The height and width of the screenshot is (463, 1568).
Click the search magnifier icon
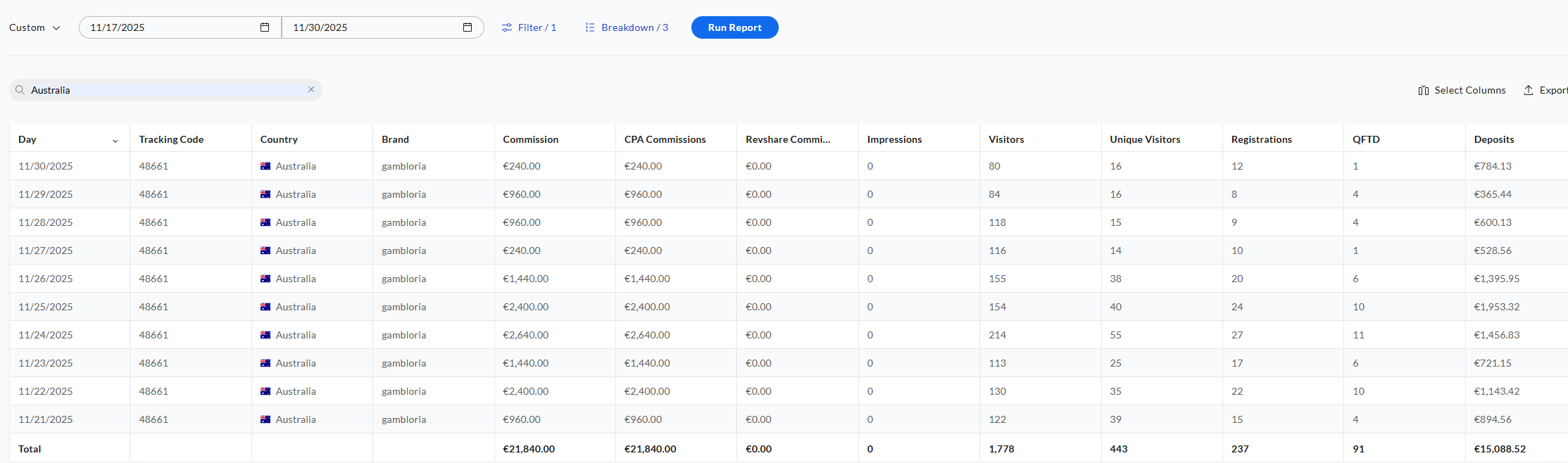tap(20, 90)
